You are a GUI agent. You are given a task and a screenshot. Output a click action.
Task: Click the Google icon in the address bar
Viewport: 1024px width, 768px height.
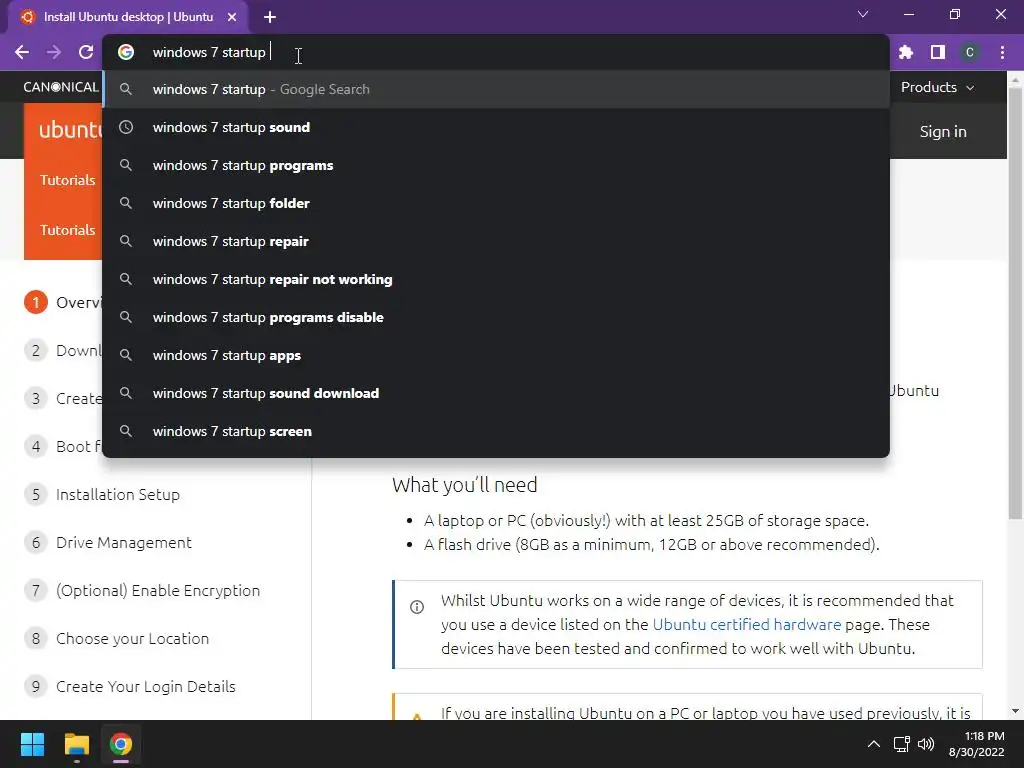pos(126,52)
